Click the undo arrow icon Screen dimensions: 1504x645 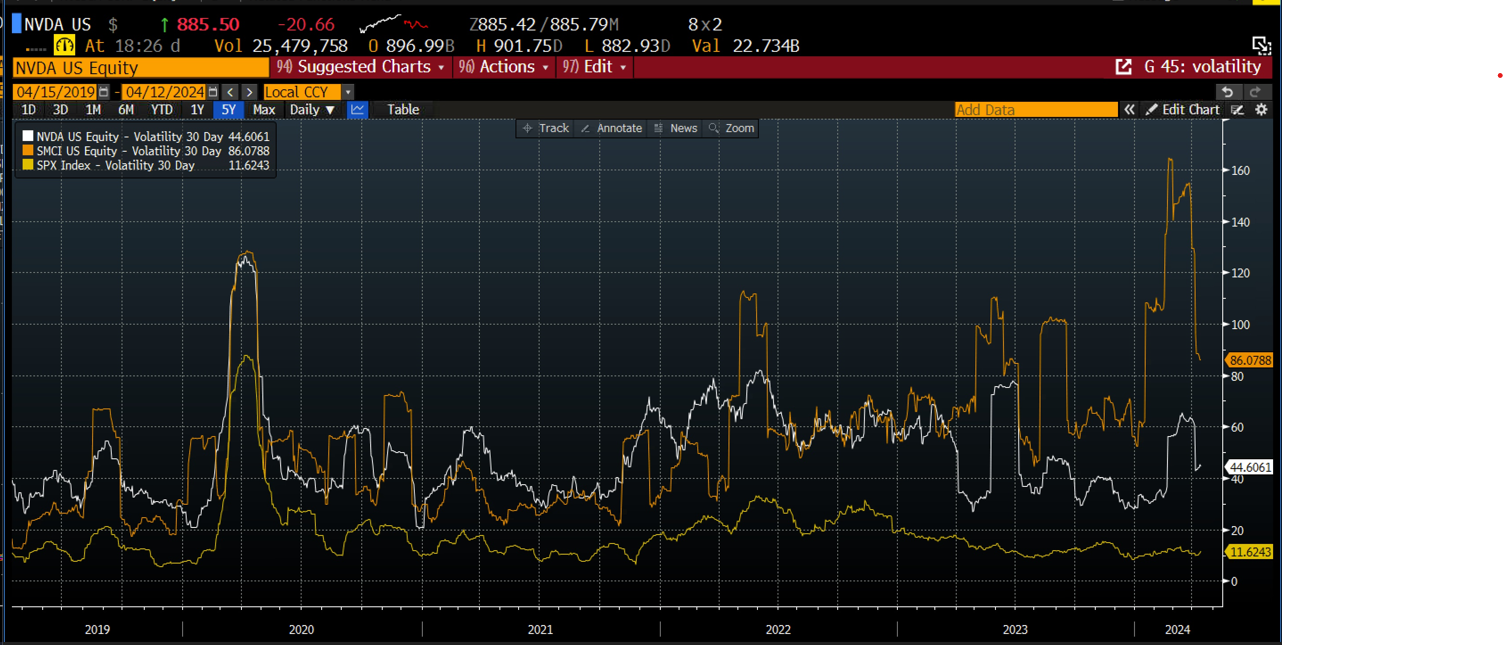pos(1227,92)
